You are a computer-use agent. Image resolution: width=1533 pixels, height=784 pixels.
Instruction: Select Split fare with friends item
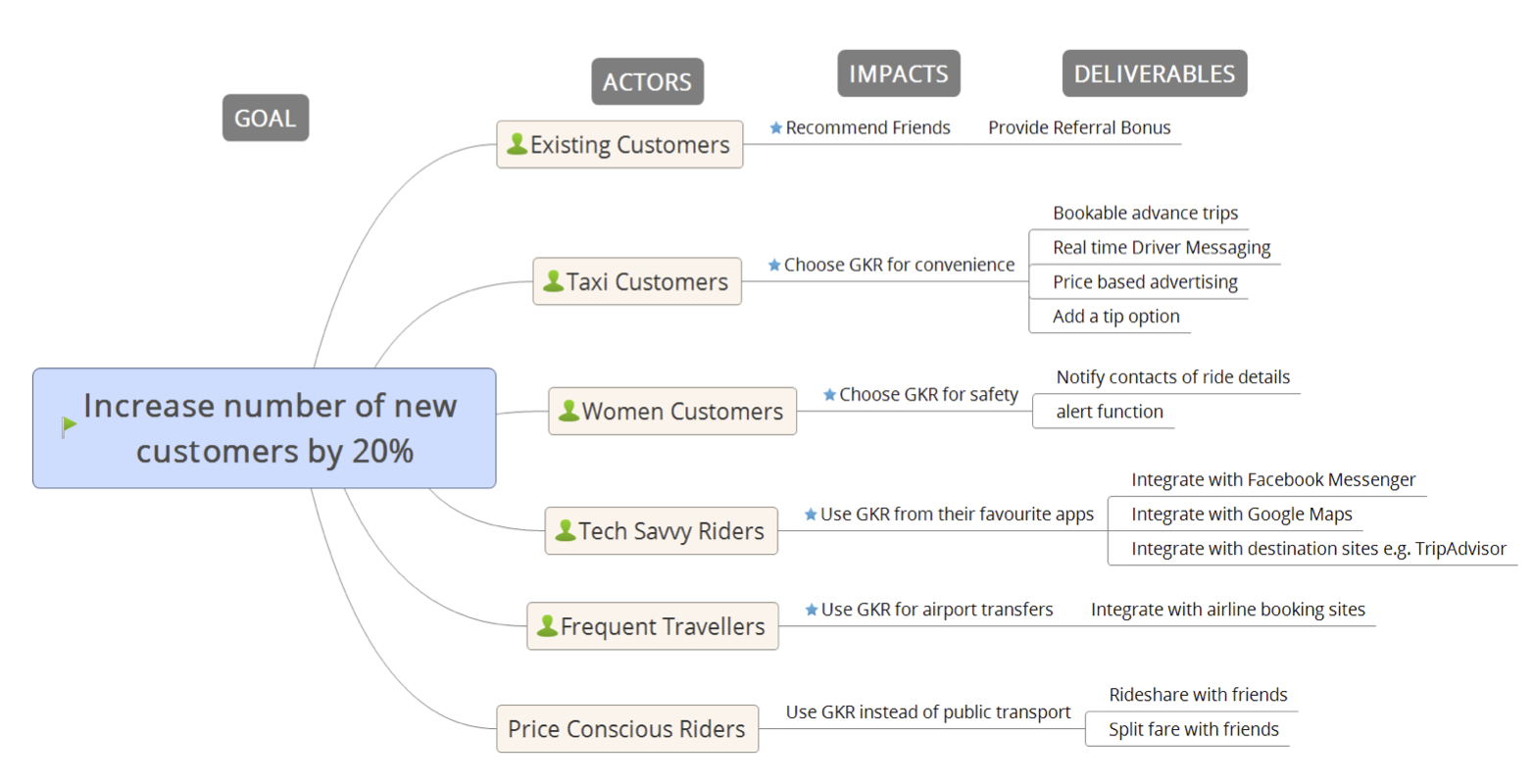pyautogui.click(x=1194, y=729)
